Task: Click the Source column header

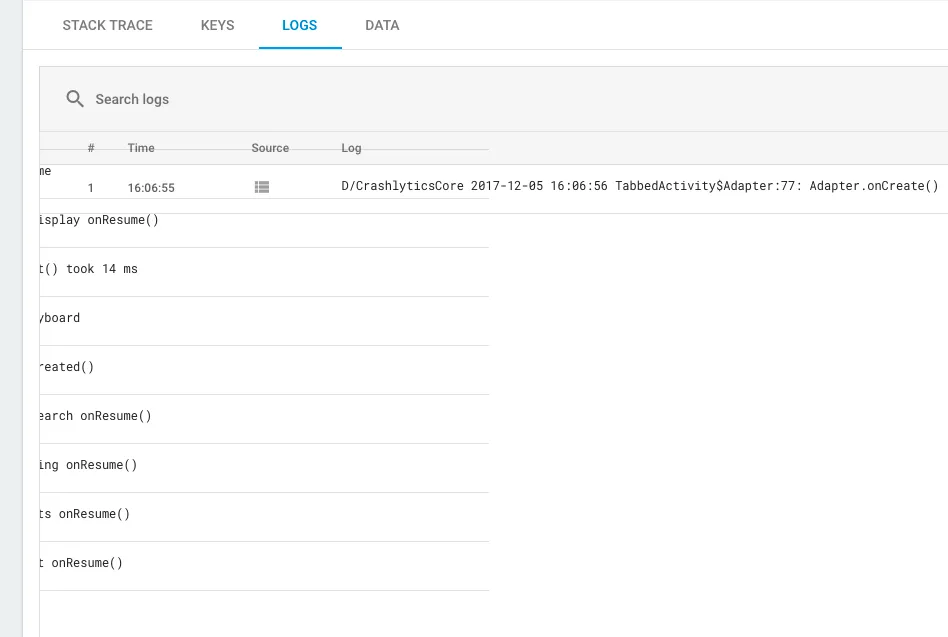Action: click(270, 148)
